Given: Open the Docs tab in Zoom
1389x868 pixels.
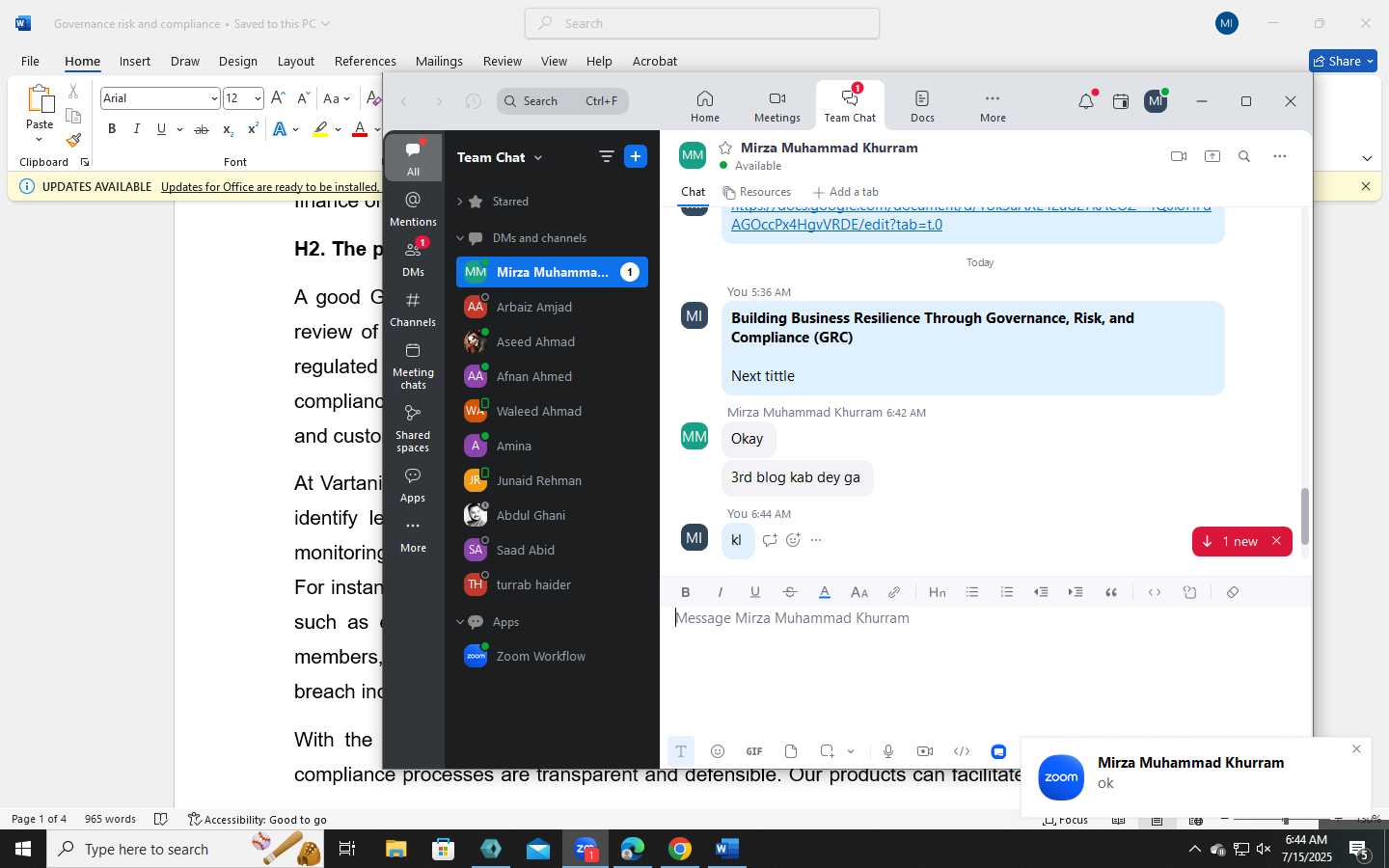Looking at the screenshot, I should point(922,105).
